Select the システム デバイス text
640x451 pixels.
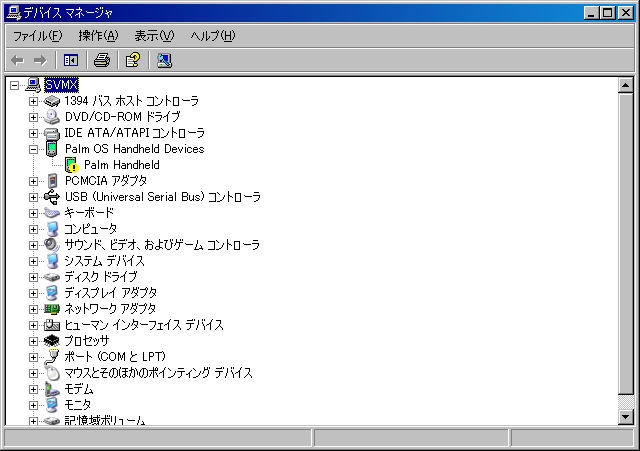coord(104,261)
